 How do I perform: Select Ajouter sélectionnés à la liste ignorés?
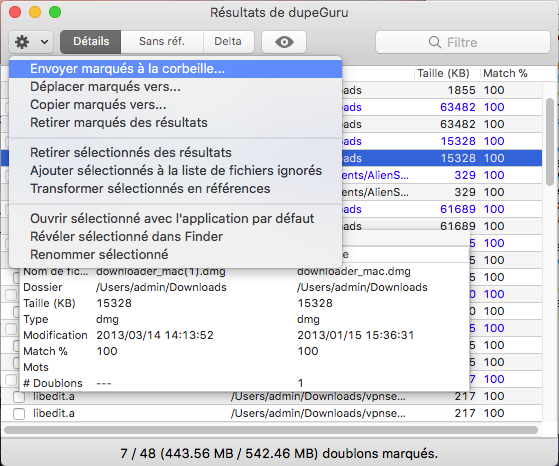(175, 171)
